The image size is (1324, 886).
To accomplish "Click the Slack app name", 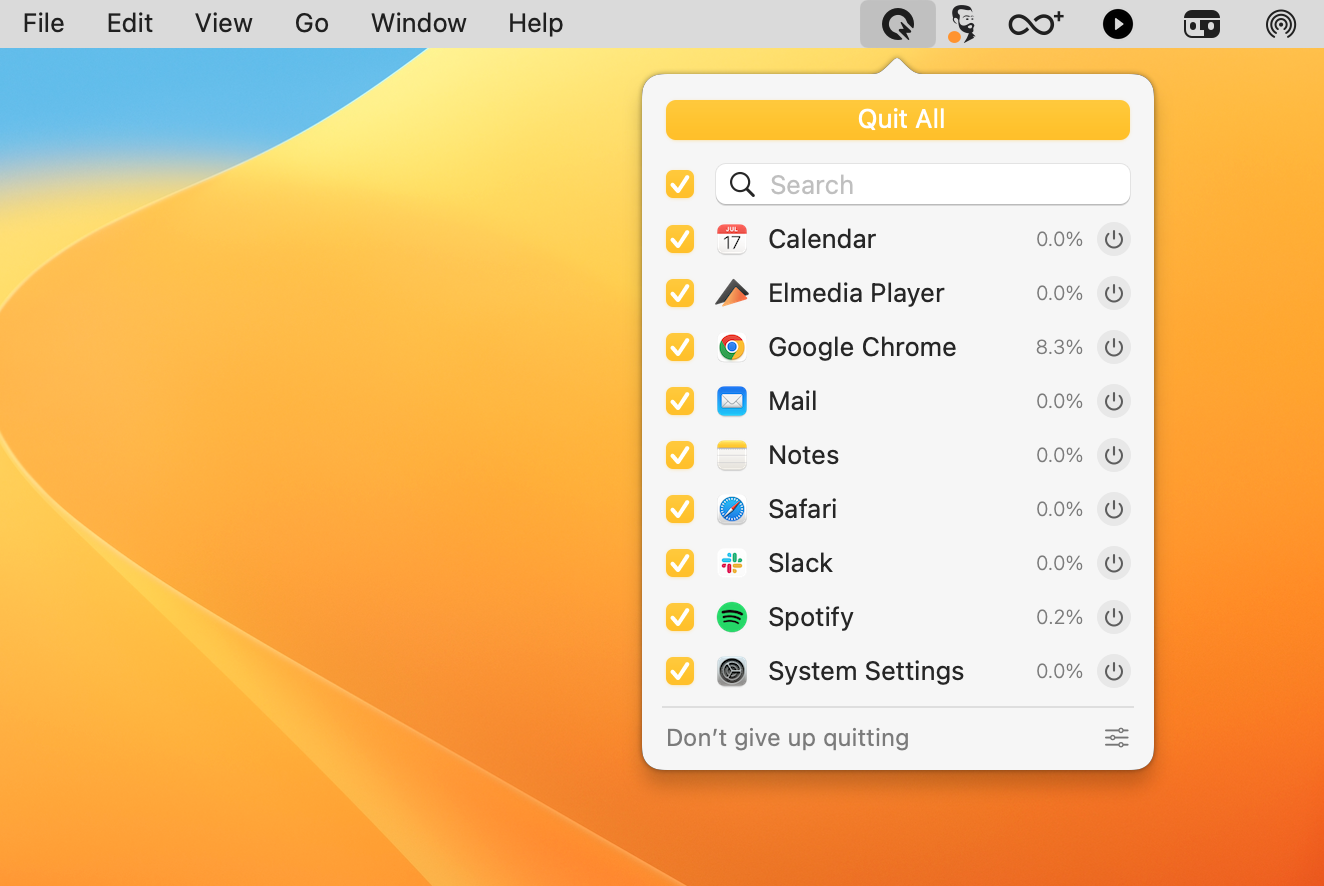I will pos(800,563).
